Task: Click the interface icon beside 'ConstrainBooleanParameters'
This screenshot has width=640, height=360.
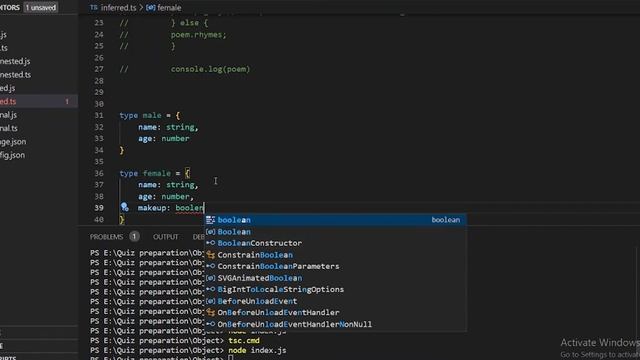Action: click(211, 267)
